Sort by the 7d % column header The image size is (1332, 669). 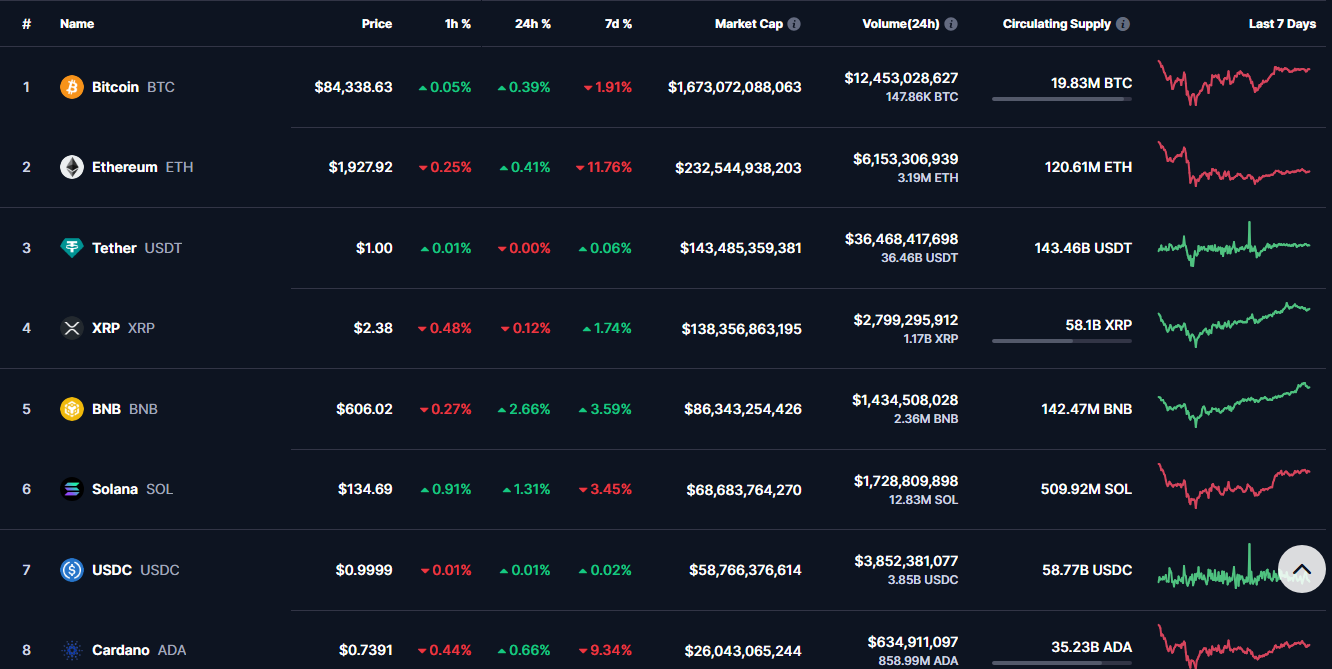coord(618,24)
